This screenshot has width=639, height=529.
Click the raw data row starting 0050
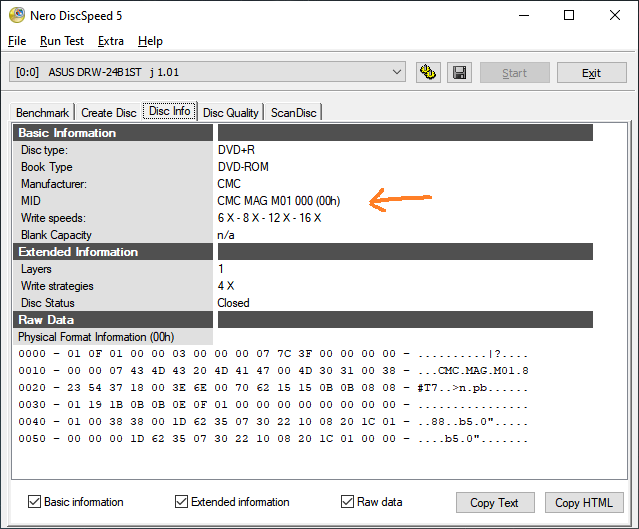point(273,439)
